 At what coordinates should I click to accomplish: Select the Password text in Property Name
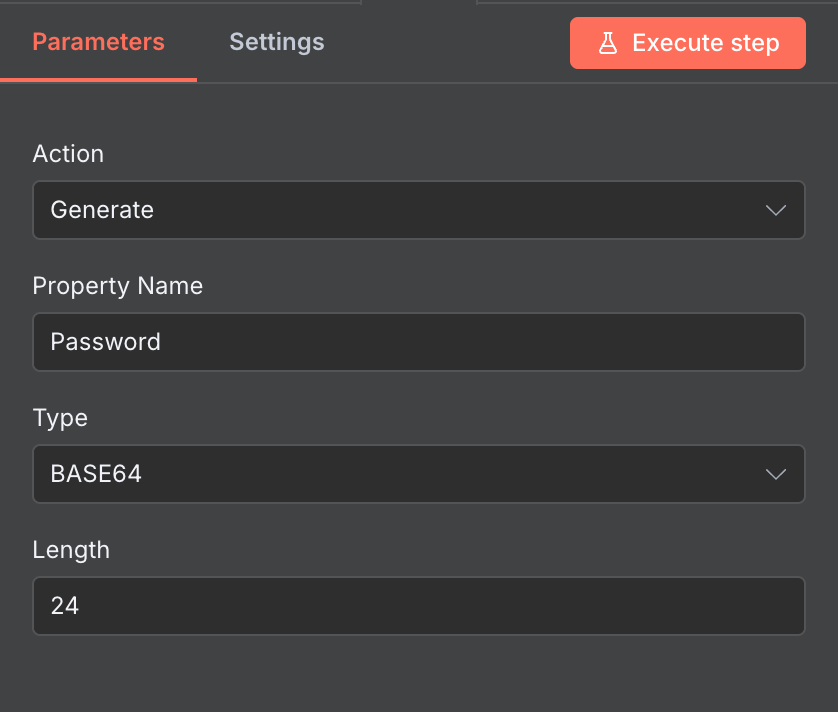click(x=105, y=342)
